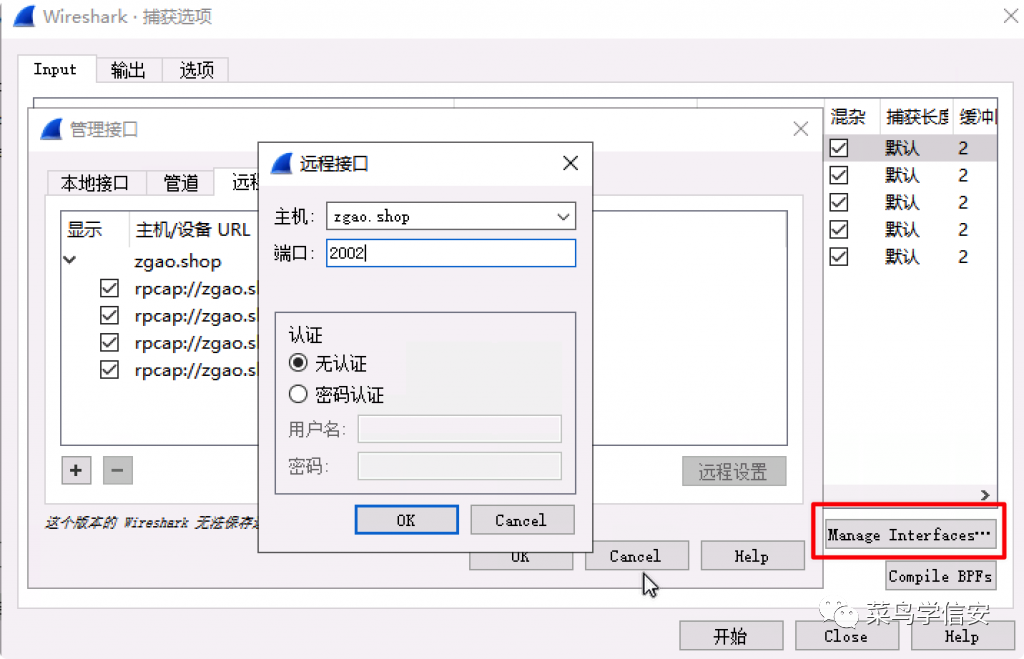Open the 本地接口 tab
The image size is (1024, 659).
pyautogui.click(x=95, y=183)
